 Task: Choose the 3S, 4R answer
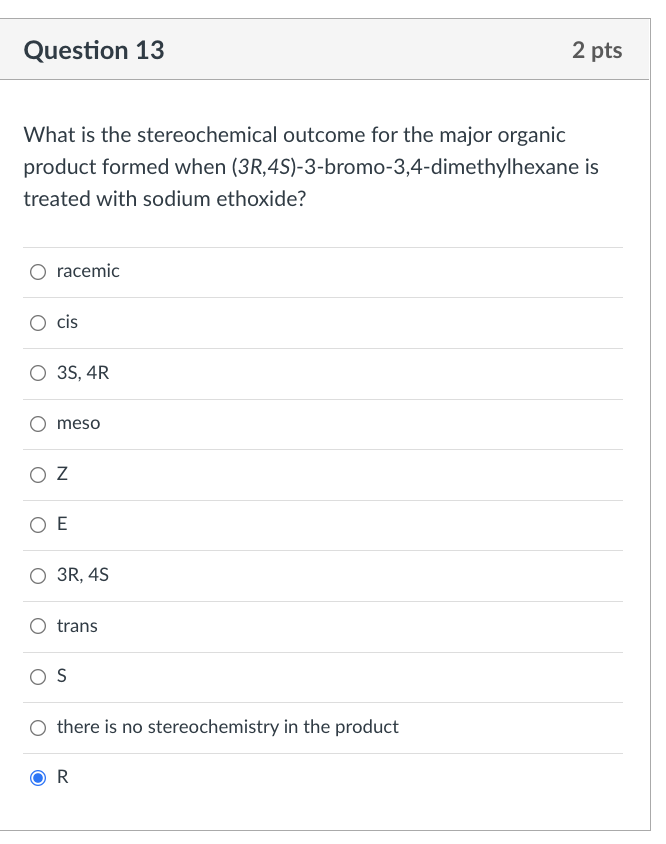pyautogui.click(x=38, y=373)
